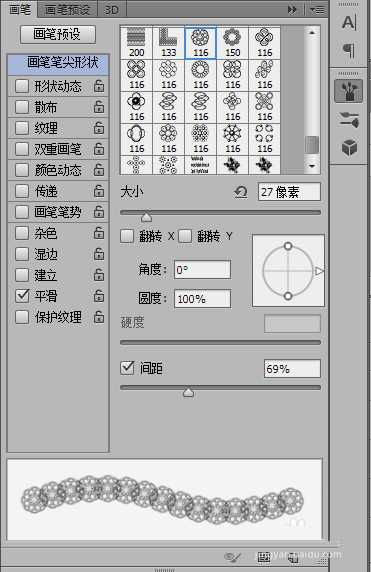
Task: Open the Brush Presets panel icon
Action: 349,120
